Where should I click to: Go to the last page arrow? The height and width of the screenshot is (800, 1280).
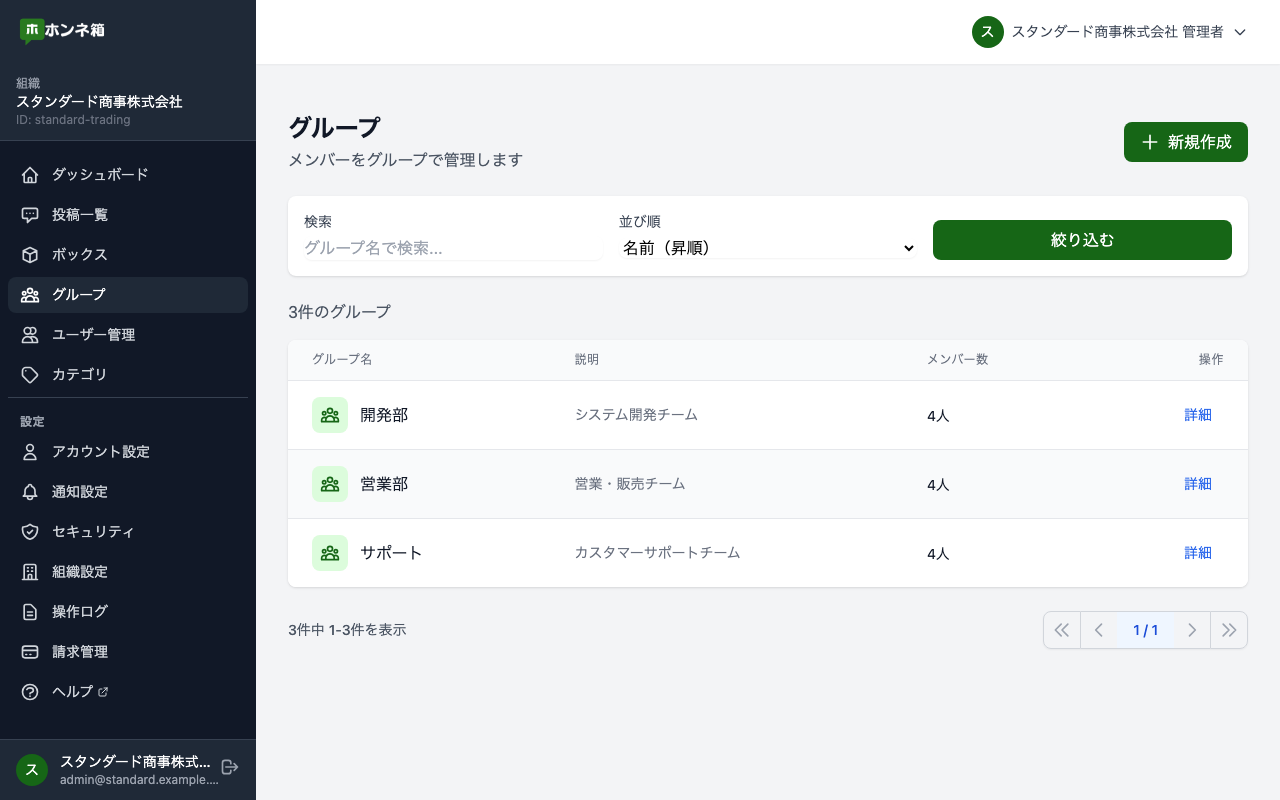click(x=1229, y=630)
